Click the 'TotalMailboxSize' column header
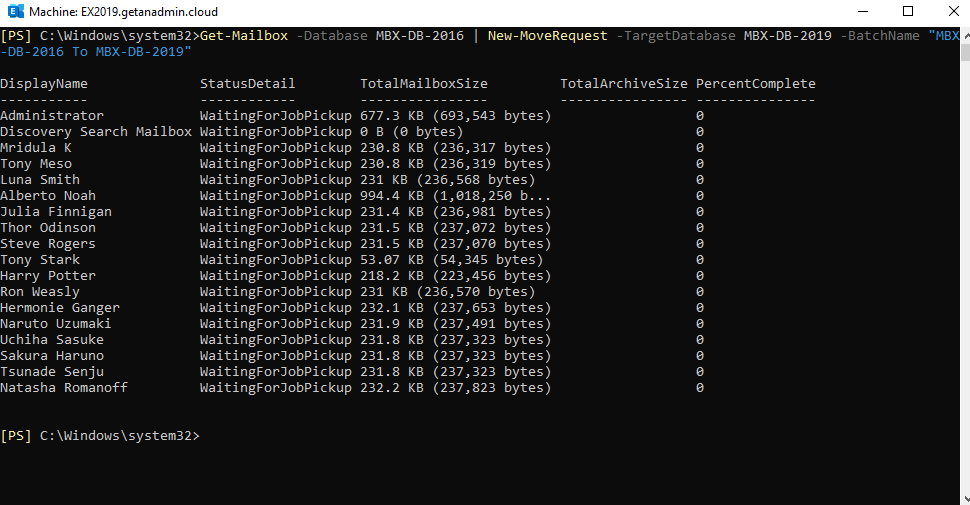Image resolution: width=970 pixels, height=505 pixels. (424, 84)
